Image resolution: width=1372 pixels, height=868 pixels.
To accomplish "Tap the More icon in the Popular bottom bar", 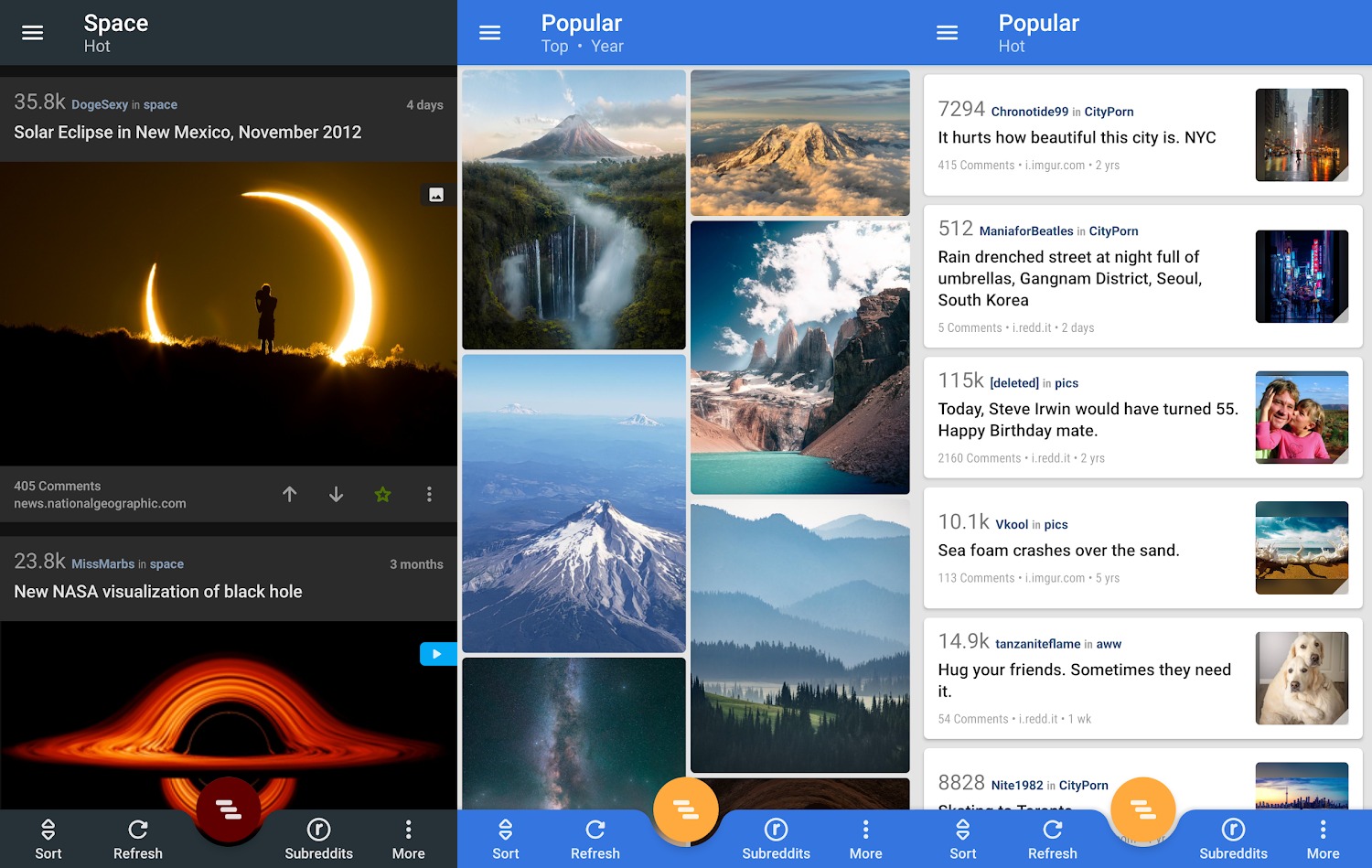I will [x=865, y=837].
